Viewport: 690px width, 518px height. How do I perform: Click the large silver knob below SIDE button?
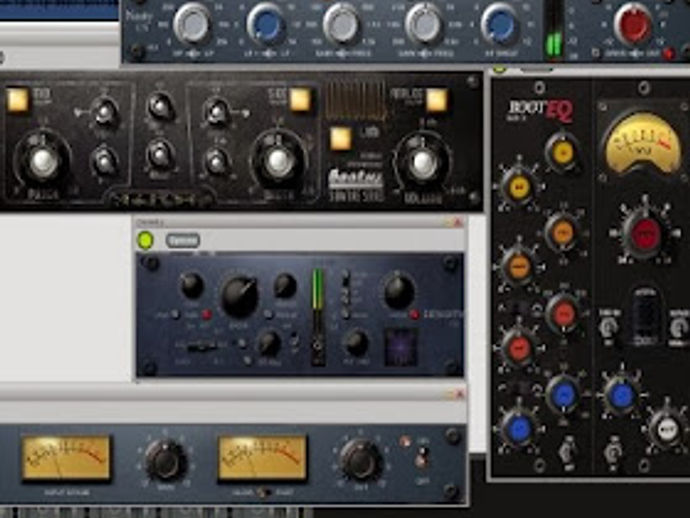pyautogui.click(x=278, y=162)
